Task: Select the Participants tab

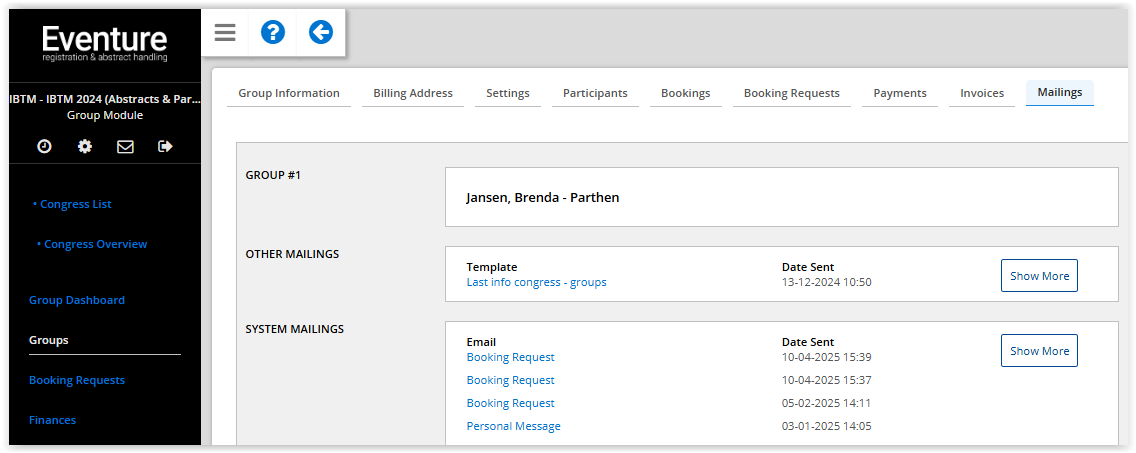Action: tap(595, 93)
